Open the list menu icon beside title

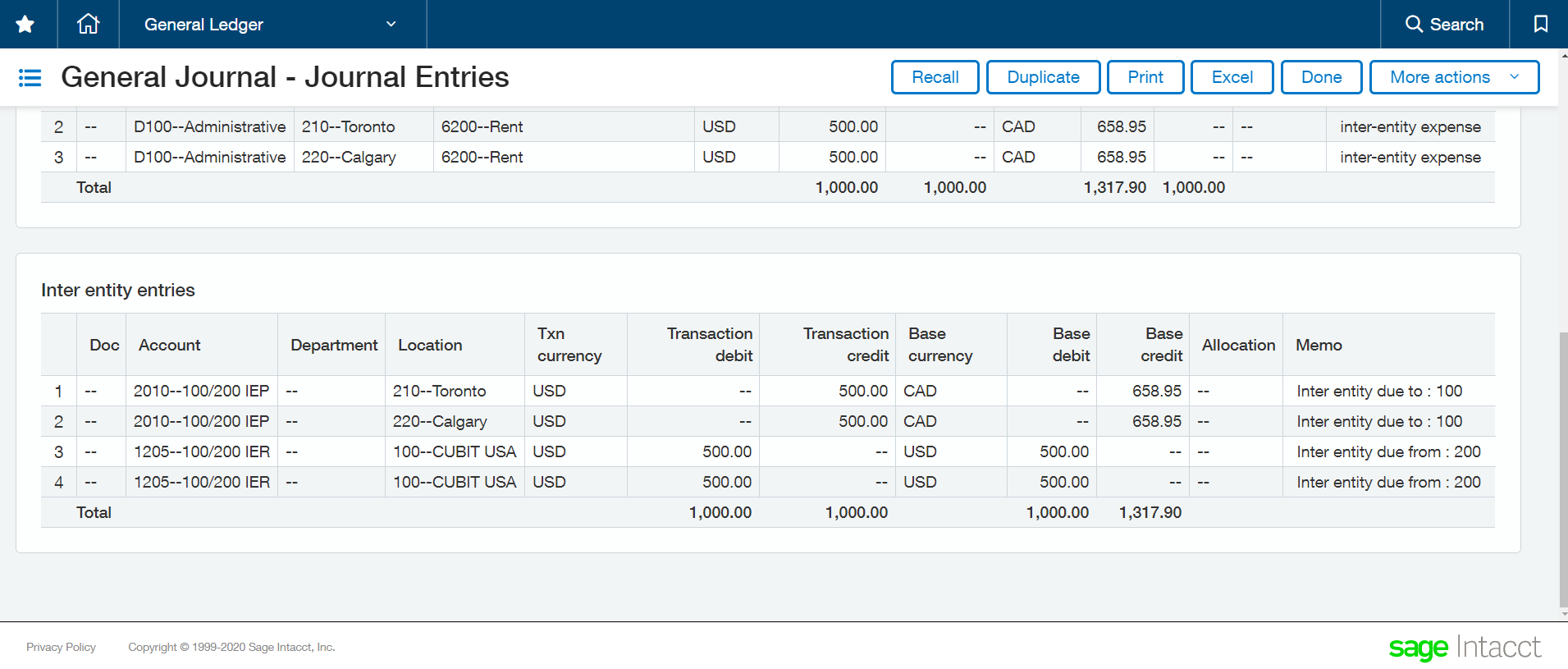(x=30, y=78)
